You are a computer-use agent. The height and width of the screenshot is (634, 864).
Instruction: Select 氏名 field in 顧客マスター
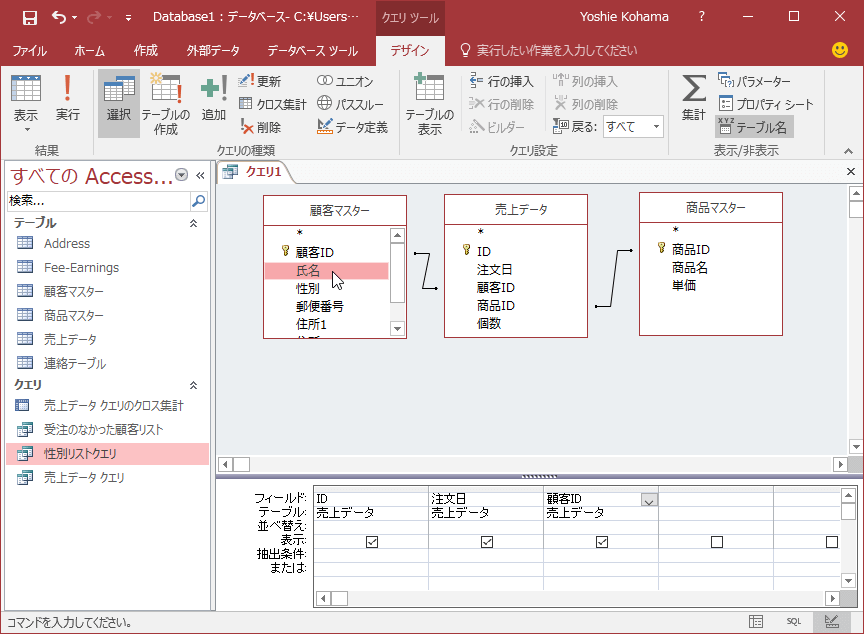pyautogui.click(x=326, y=270)
